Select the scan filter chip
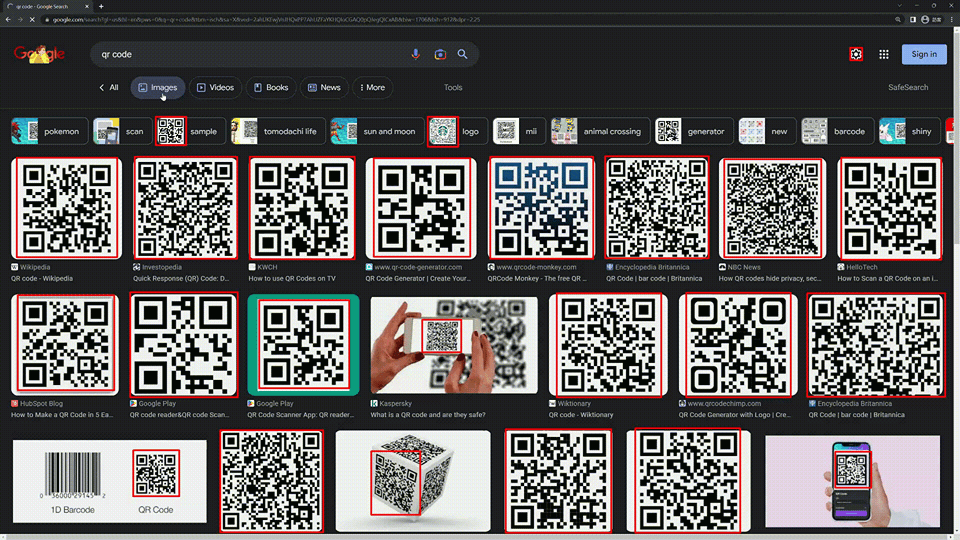The width and height of the screenshot is (960, 540). 121,131
